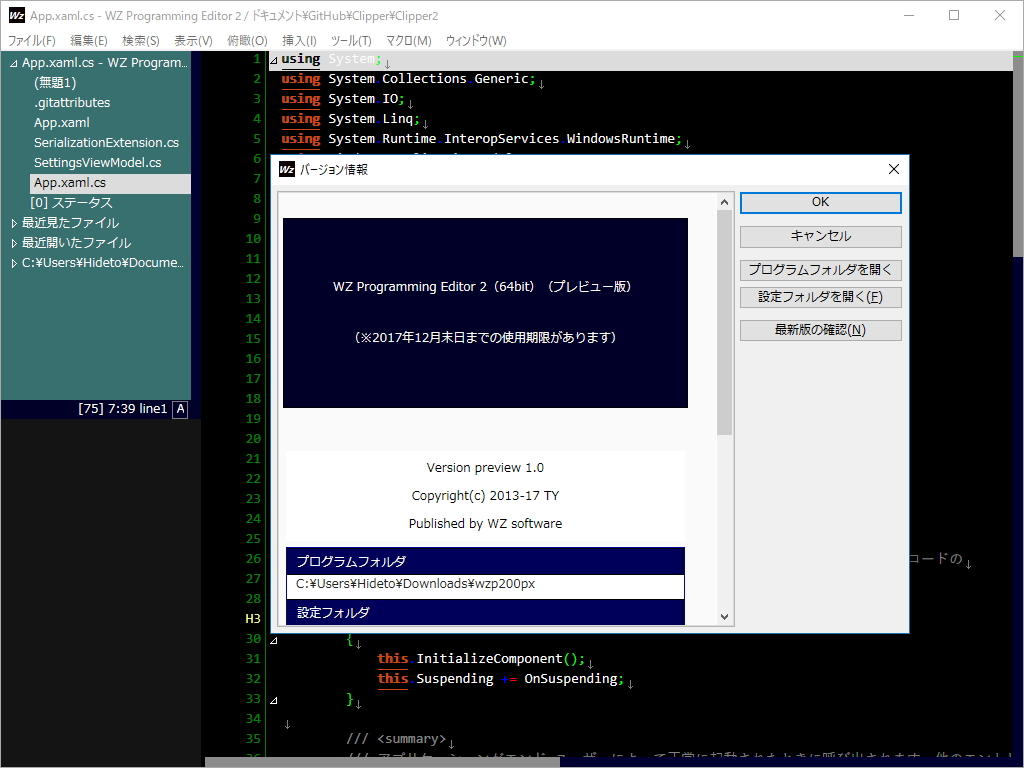Expand the 最近見たファイル tree node
The width and height of the screenshot is (1024, 768).
pos(14,222)
